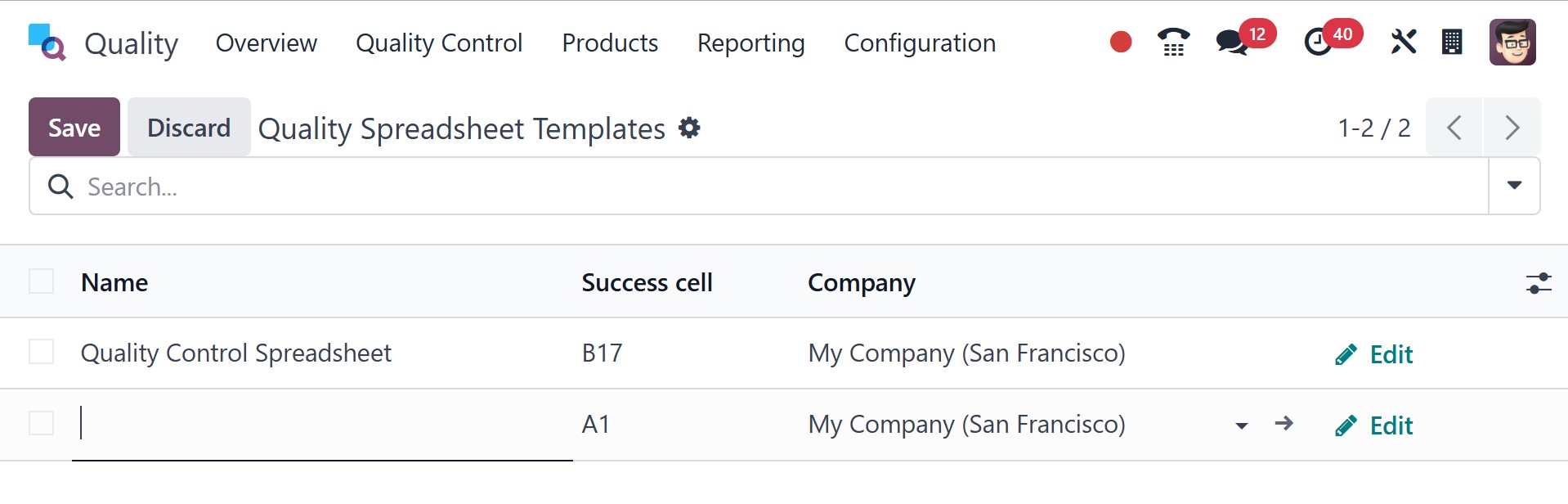Click the company building switcher icon
This screenshot has width=1568, height=504.
tap(1452, 42)
